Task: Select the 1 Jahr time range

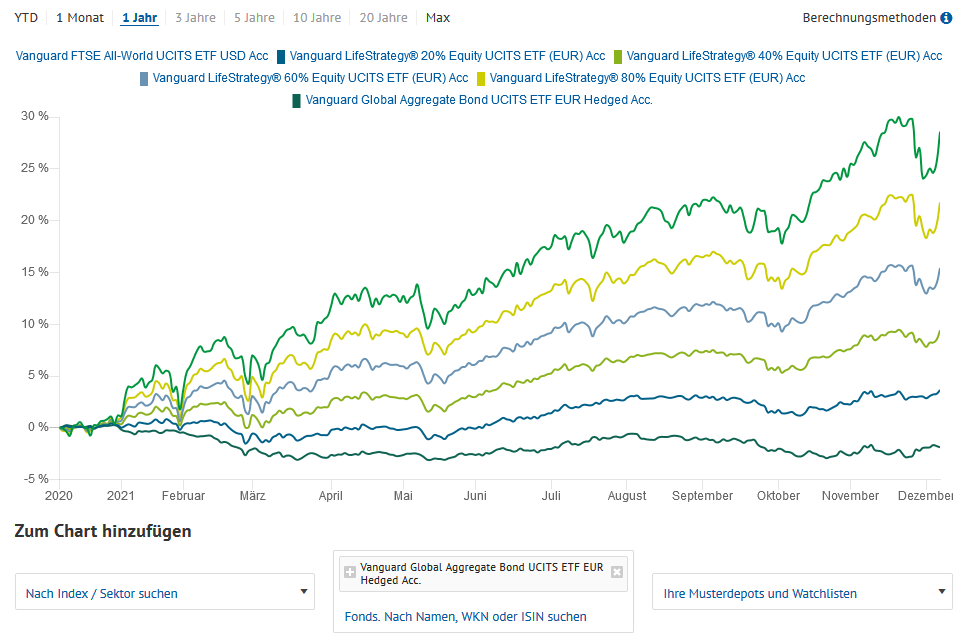Action: point(139,18)
